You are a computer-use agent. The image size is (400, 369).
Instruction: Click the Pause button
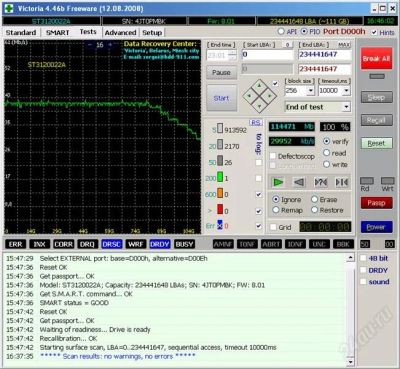(221, 72)
